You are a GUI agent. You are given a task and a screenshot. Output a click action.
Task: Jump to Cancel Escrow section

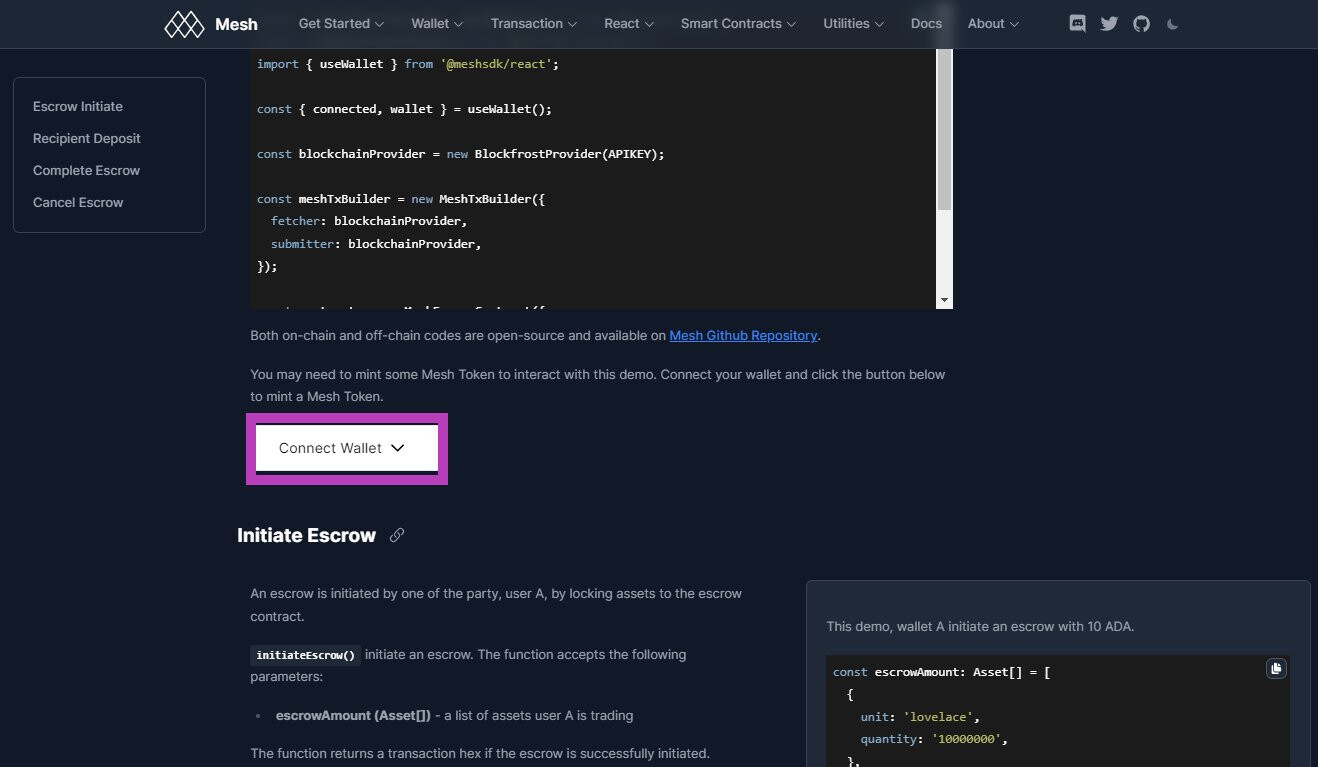tap(78, 202)
